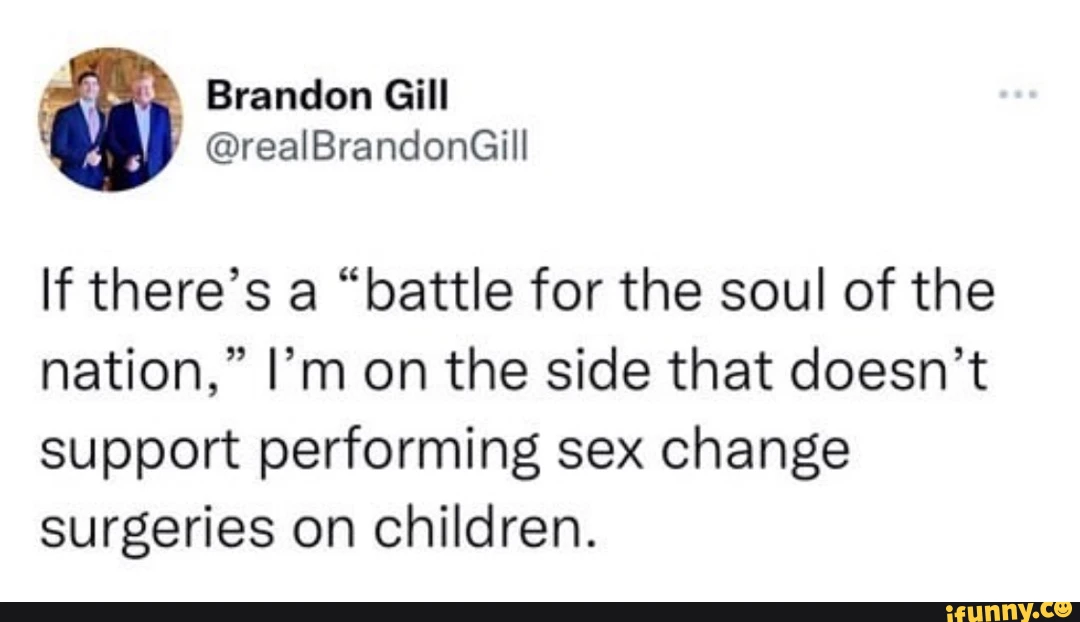Click the smiley face in ifunny logo

pos(1065,609)
